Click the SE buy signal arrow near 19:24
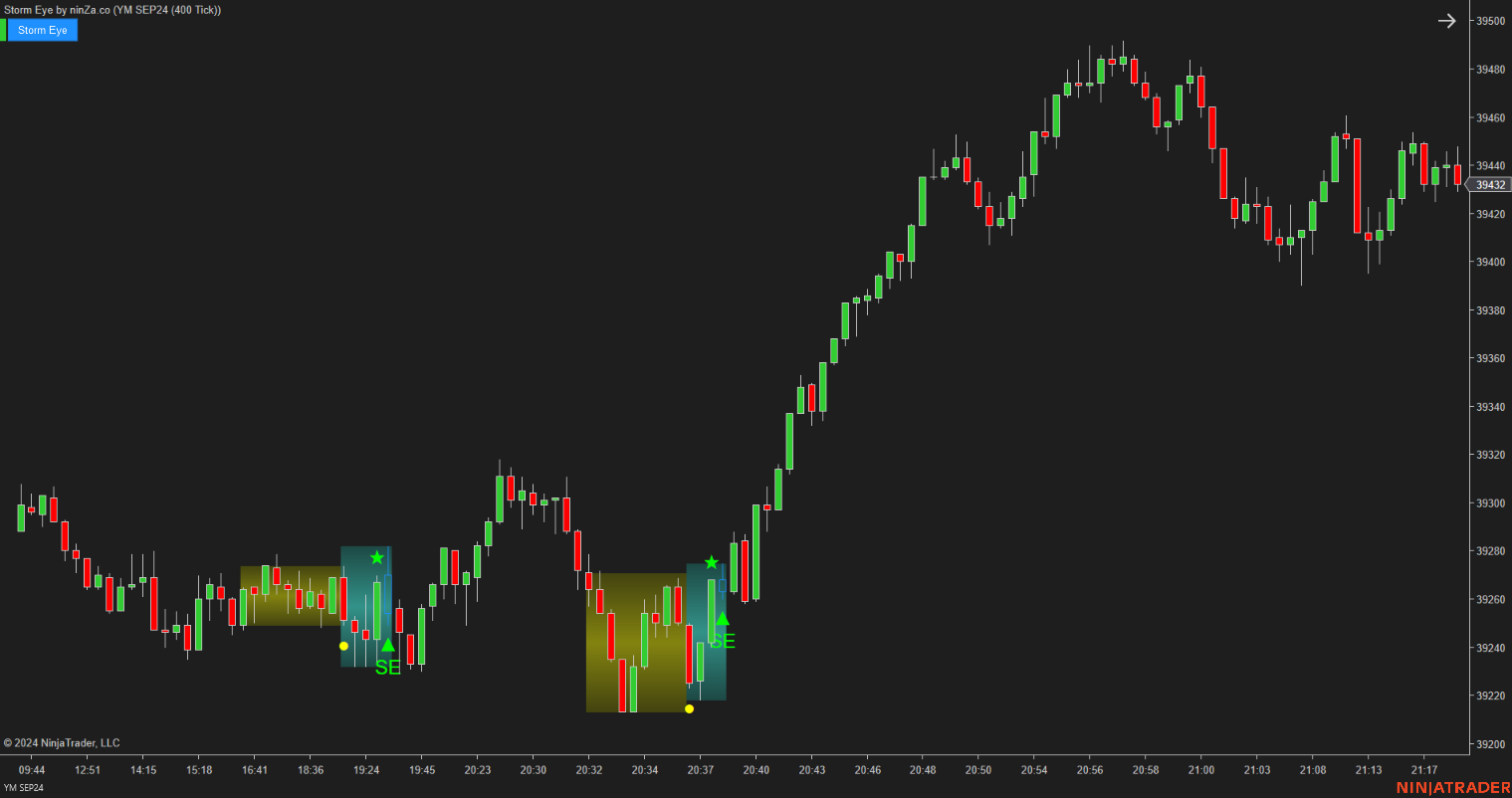 tap(386, 645)
